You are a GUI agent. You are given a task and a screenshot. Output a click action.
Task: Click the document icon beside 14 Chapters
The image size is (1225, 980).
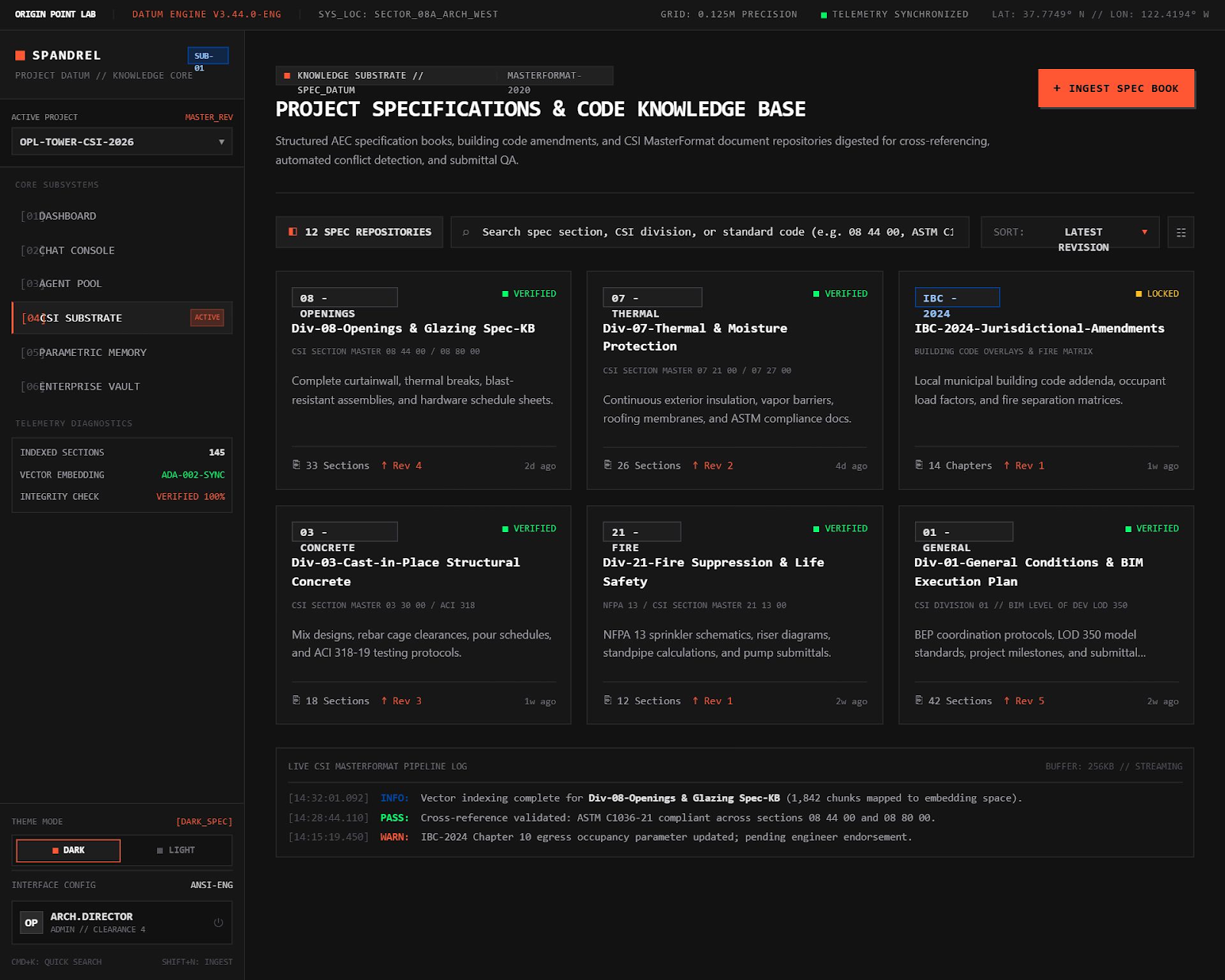[x=919, y=465]
